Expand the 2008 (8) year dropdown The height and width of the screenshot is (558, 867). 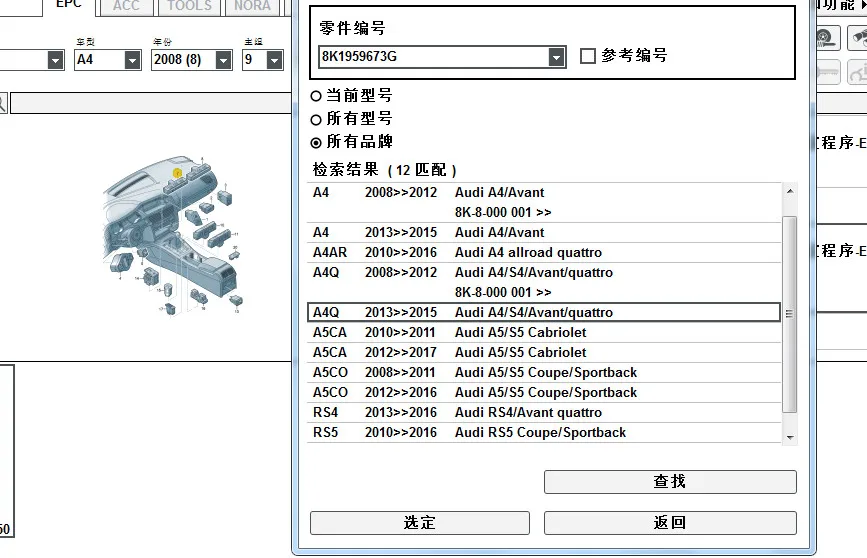pyautogui.click(x=223, y=60)
